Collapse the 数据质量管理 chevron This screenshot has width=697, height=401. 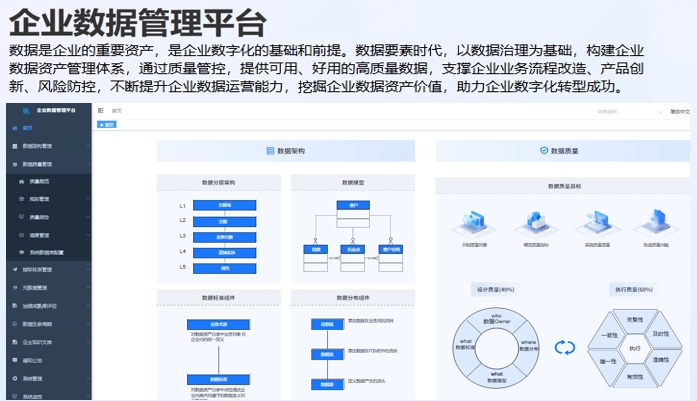point(88,164)
